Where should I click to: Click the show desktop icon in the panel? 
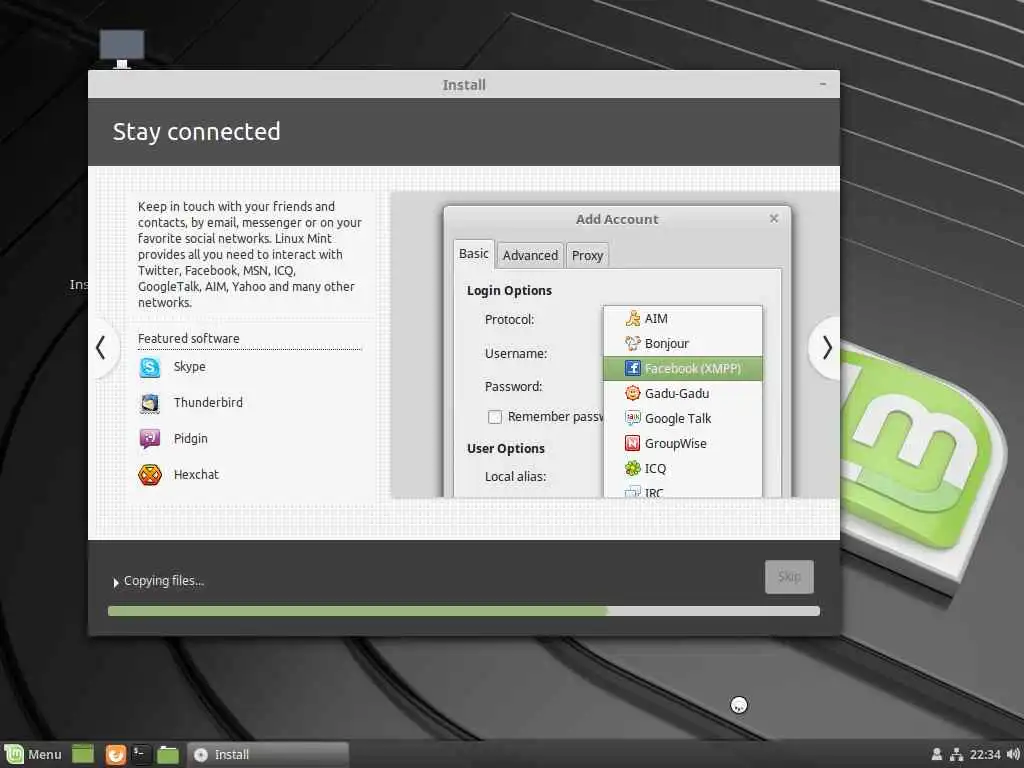click(x=83, y=754)
